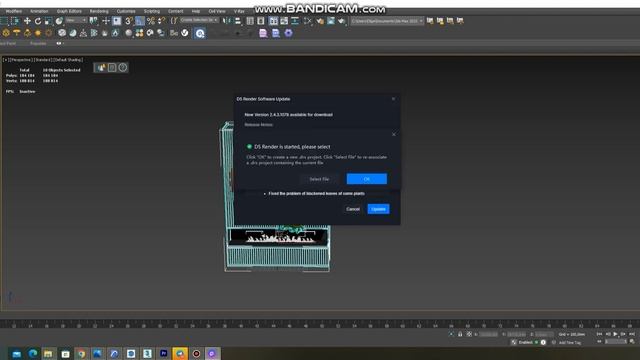Click the Add Time Tag field
Screen dimensions: 640x360
[569, 342]
